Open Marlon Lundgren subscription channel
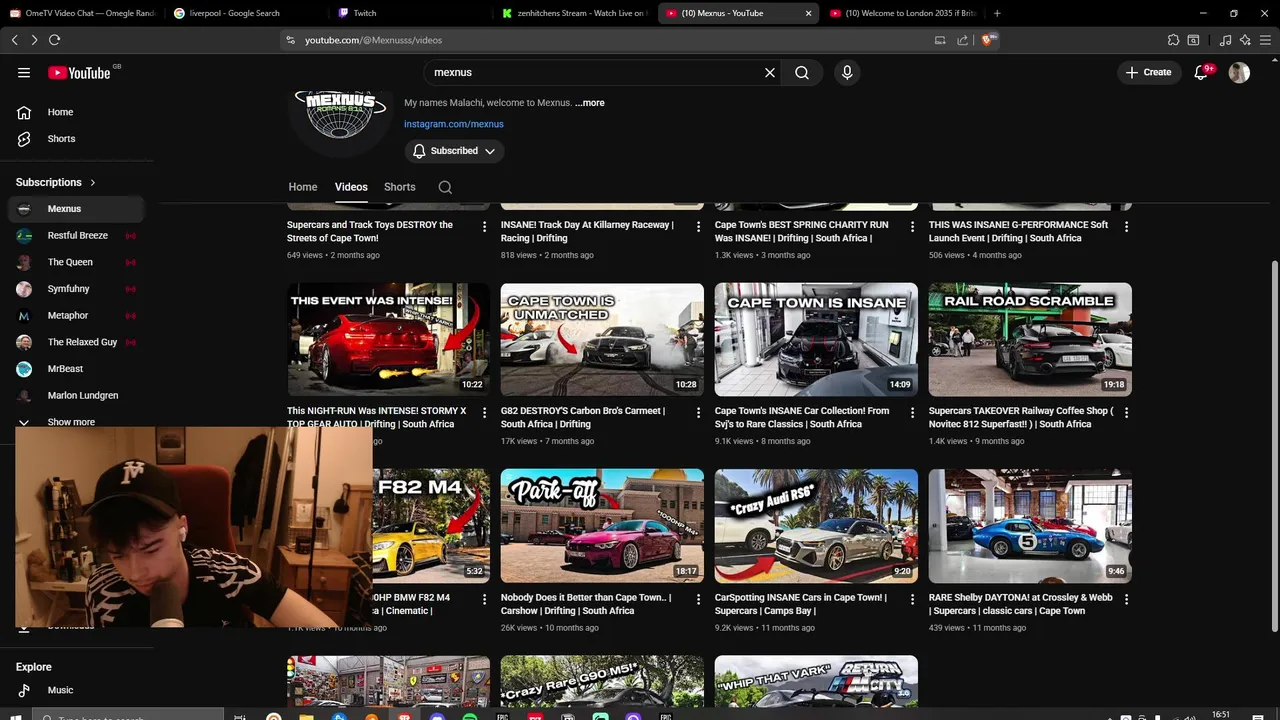Screen dimensions: 1280x720 tap(77, 395)
